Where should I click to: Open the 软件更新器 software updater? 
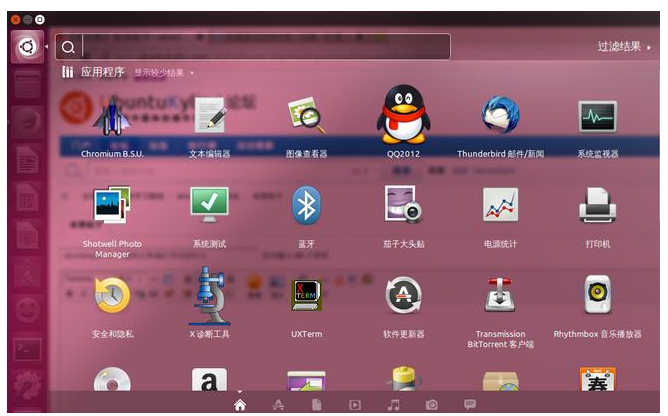click(403, 295)
